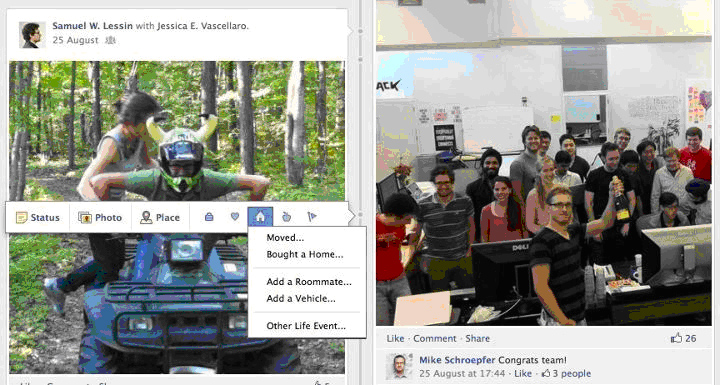720x385 pixels.
Task: Open the Health and Wellness apple icon
Action: [x=287, y=216]
